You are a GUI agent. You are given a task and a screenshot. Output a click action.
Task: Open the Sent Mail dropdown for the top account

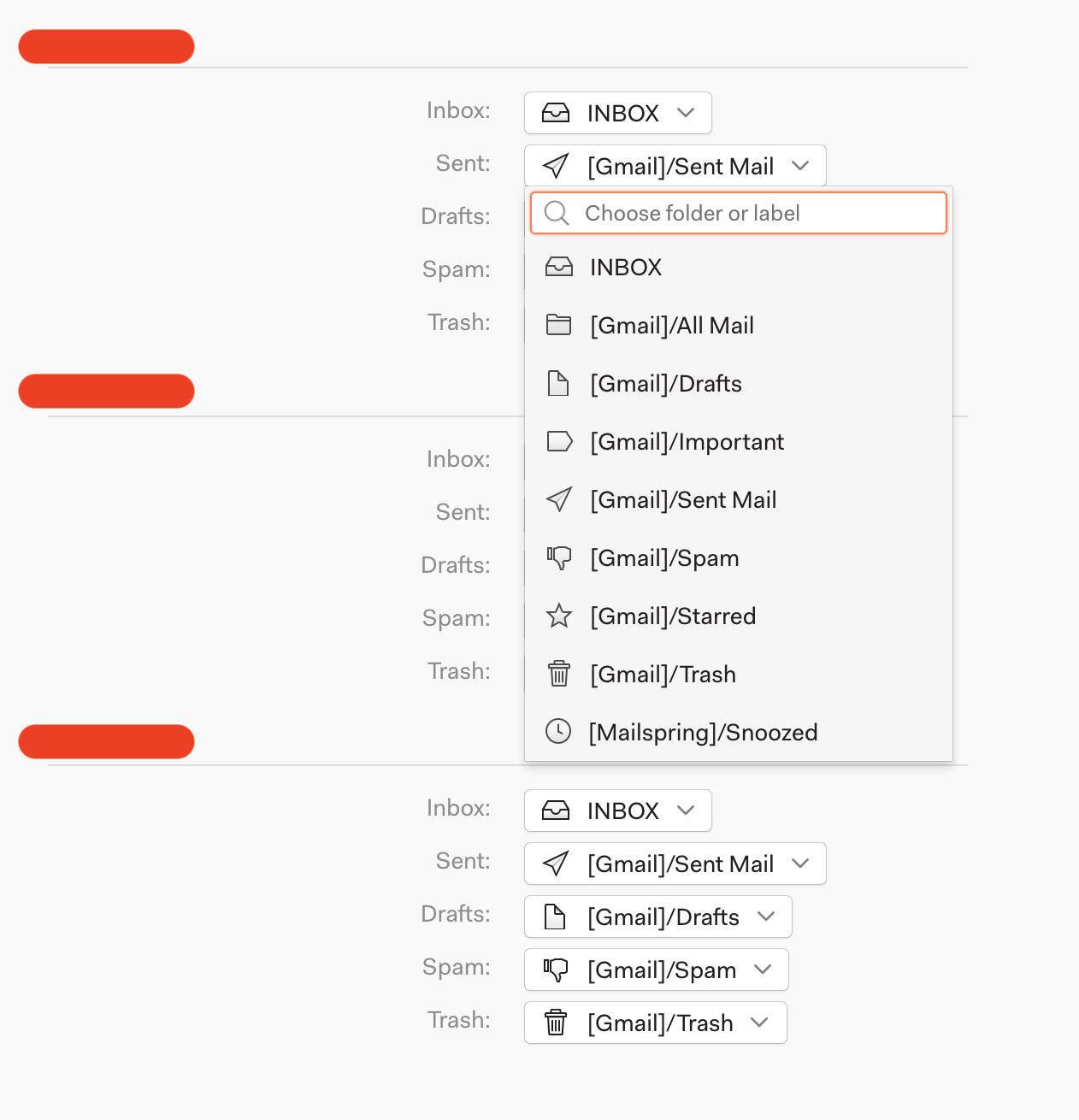click(675, 165)
